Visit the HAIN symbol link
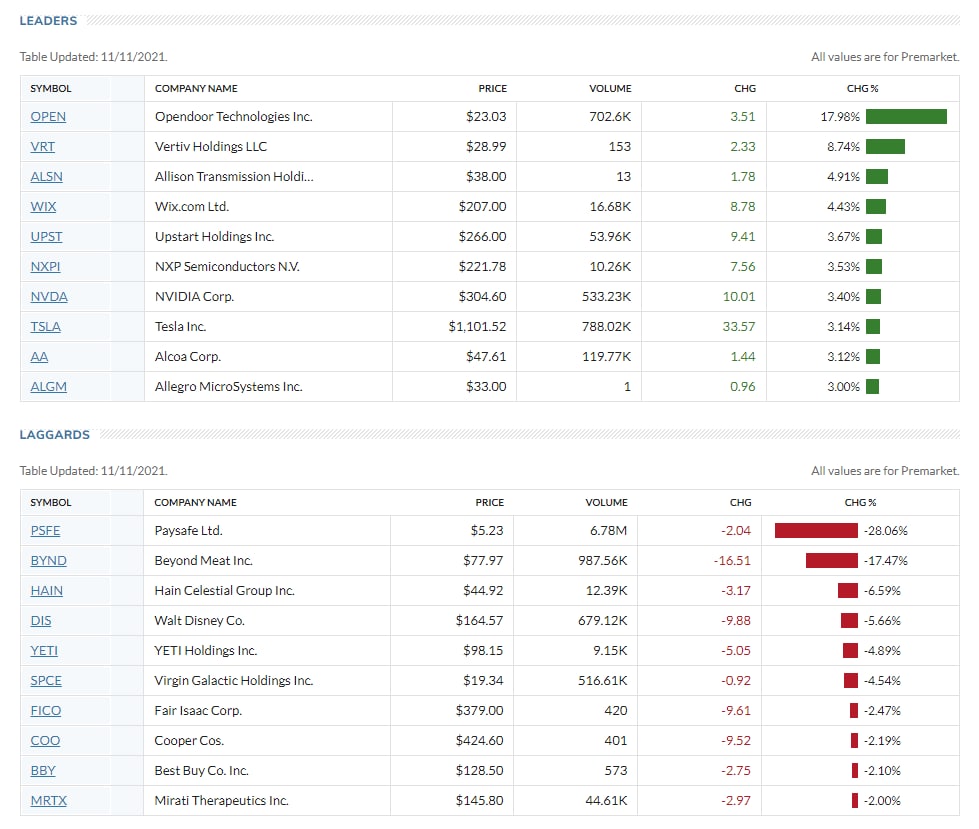This screenshot has height=829, width=979. [x=46, y=591]
